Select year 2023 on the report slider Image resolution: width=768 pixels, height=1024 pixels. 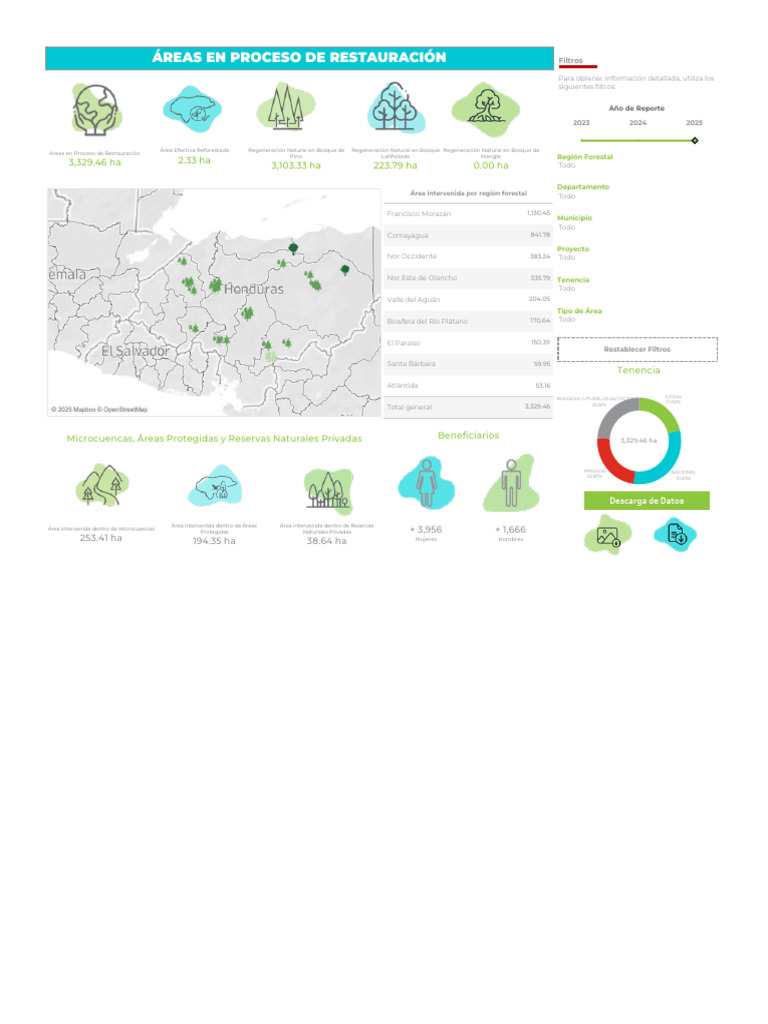click(581, 123)
